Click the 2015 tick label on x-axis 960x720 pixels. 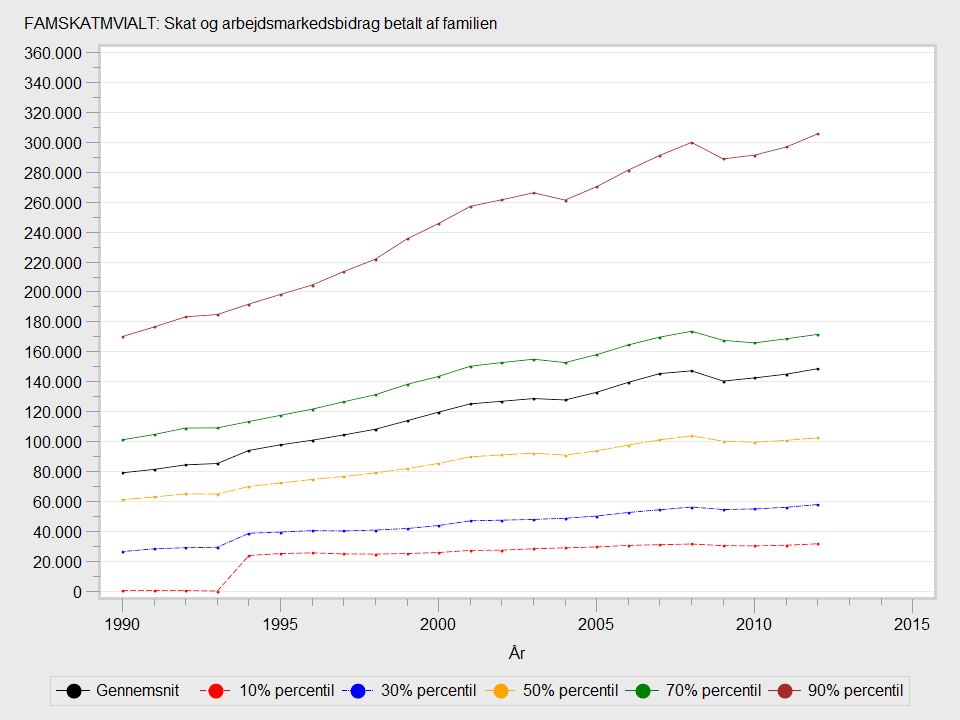pyautogui.click(x=912, y=624)
